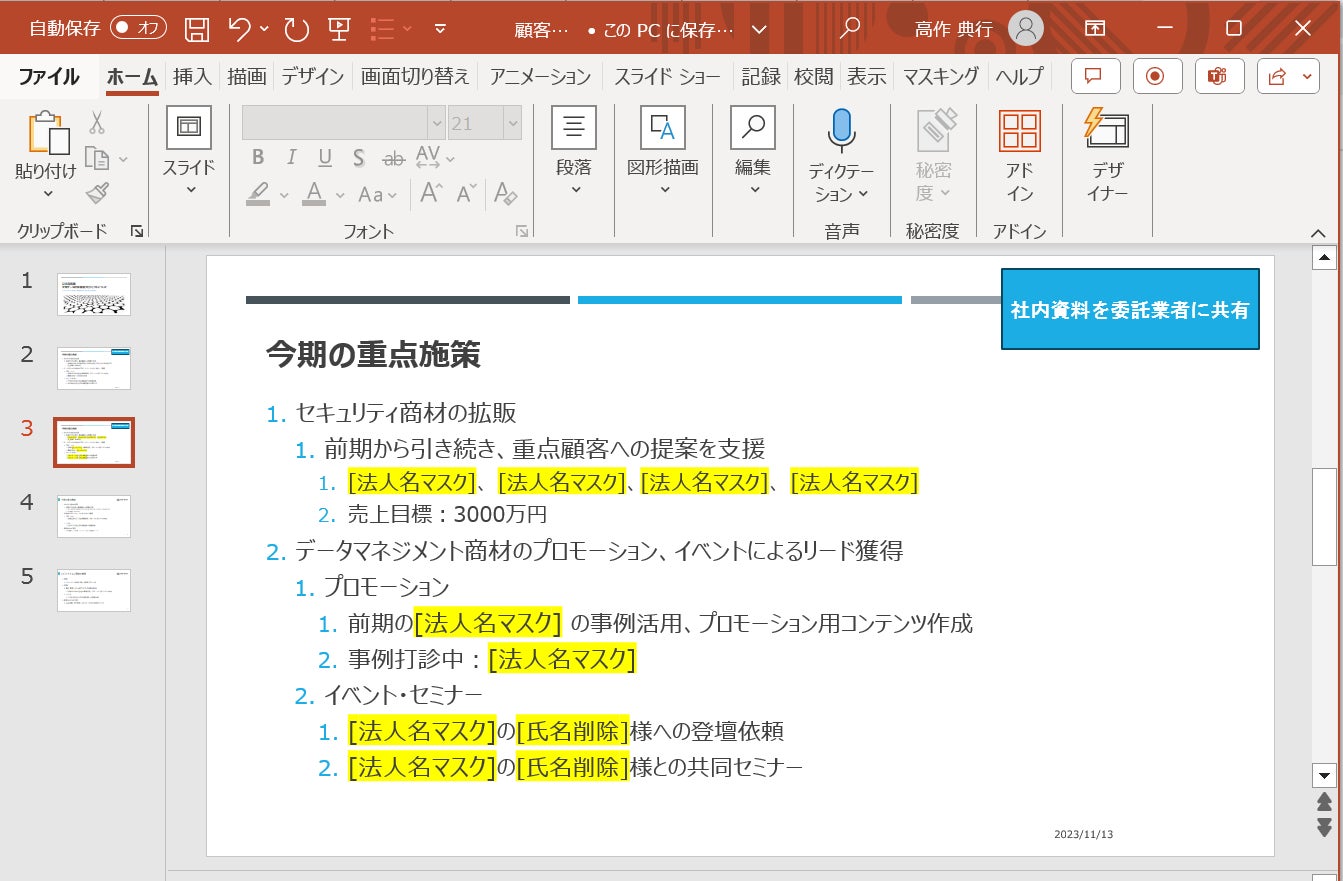Start Dictation with microphone icon

(841, 155)
